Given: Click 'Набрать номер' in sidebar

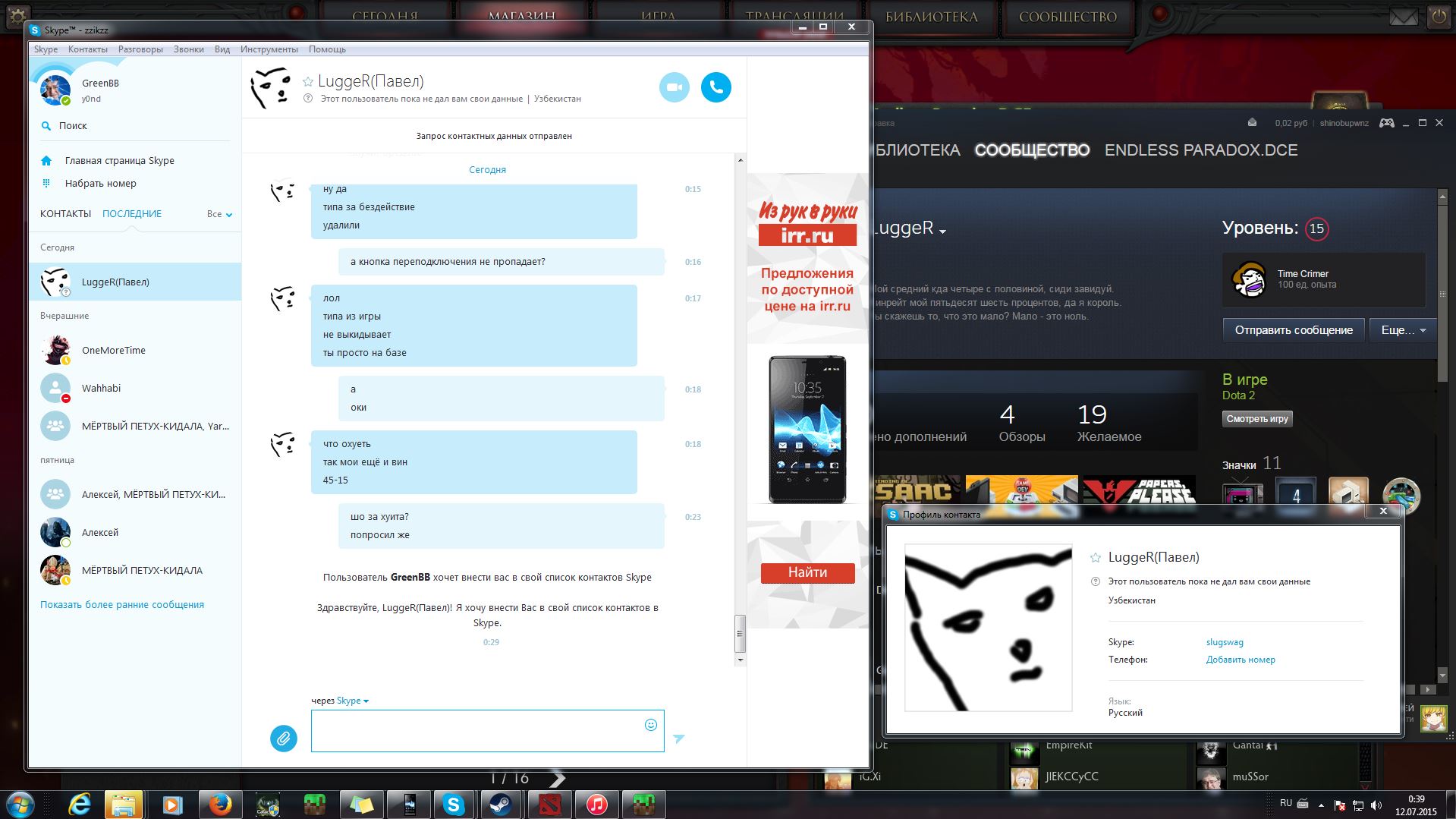Looking at the screenshot, I should 101,184.
